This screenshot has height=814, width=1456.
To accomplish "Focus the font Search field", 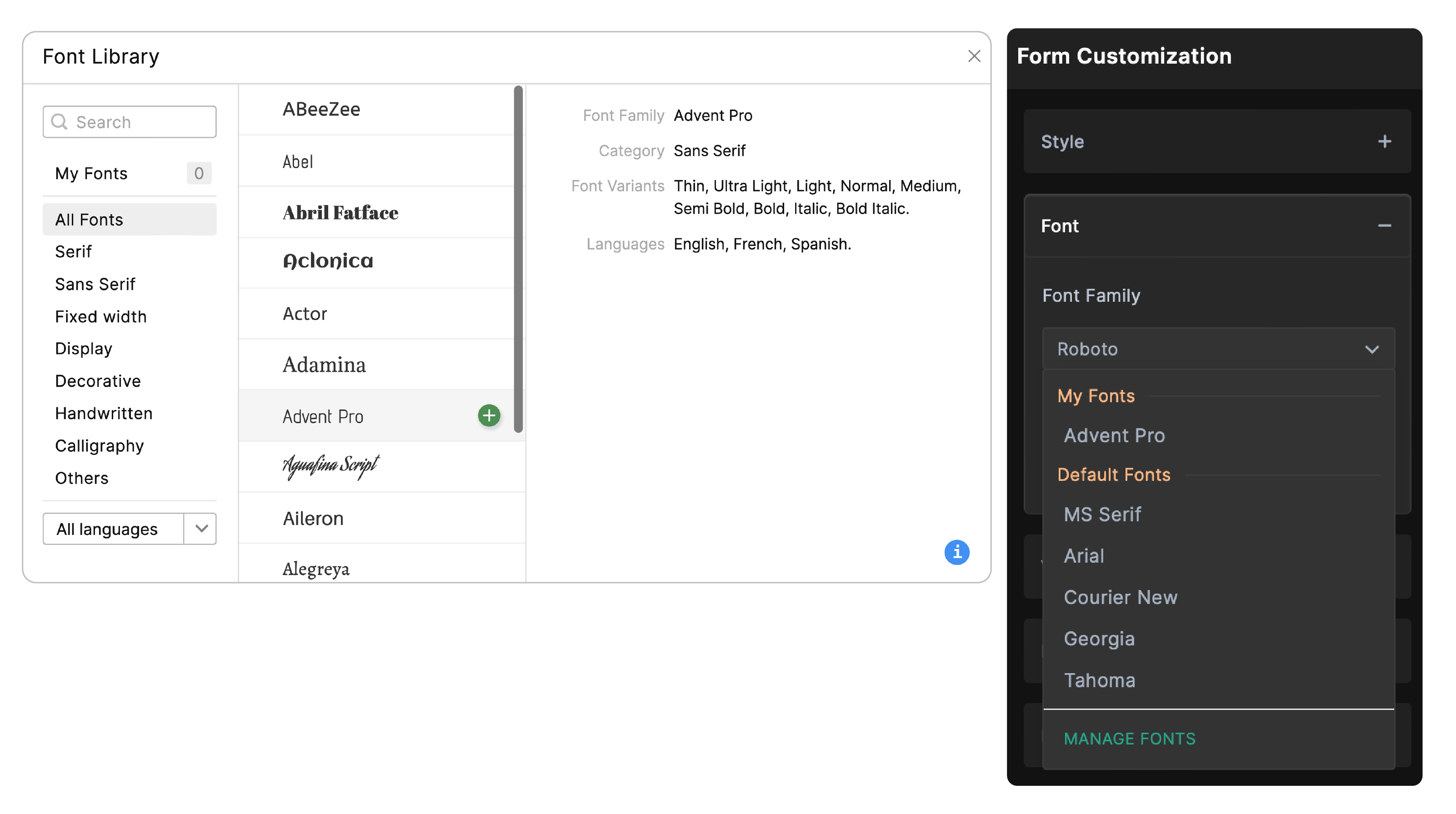I will coord(130,121).
